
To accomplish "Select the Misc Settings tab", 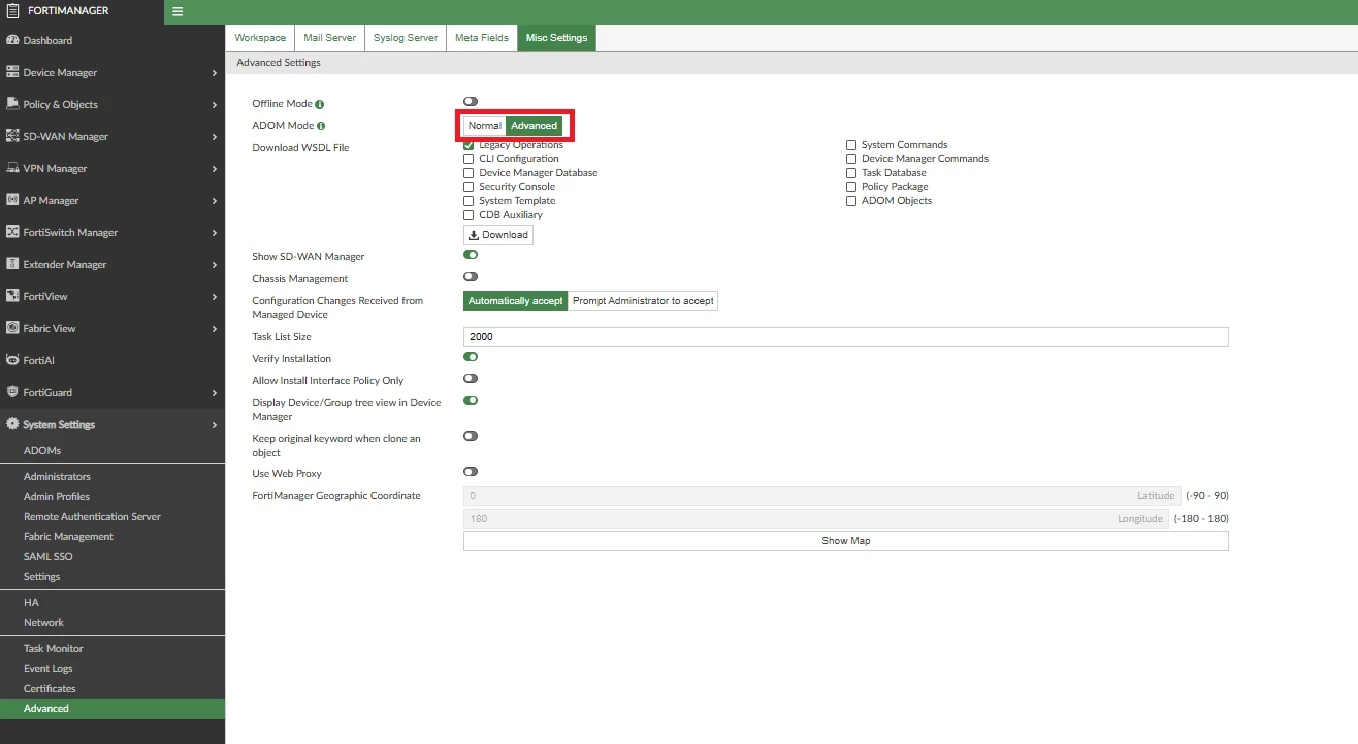I will pos(556,37).
